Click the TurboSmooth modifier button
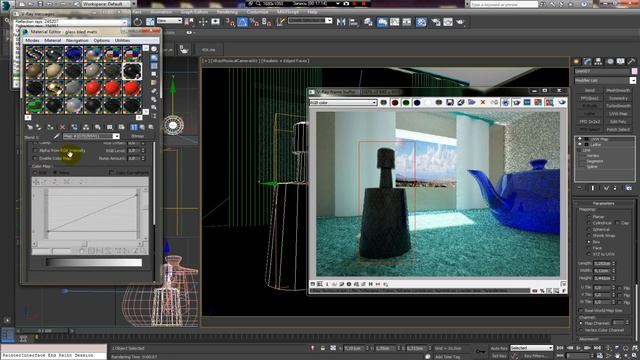 pyautogui.click(x=618, y=106)
